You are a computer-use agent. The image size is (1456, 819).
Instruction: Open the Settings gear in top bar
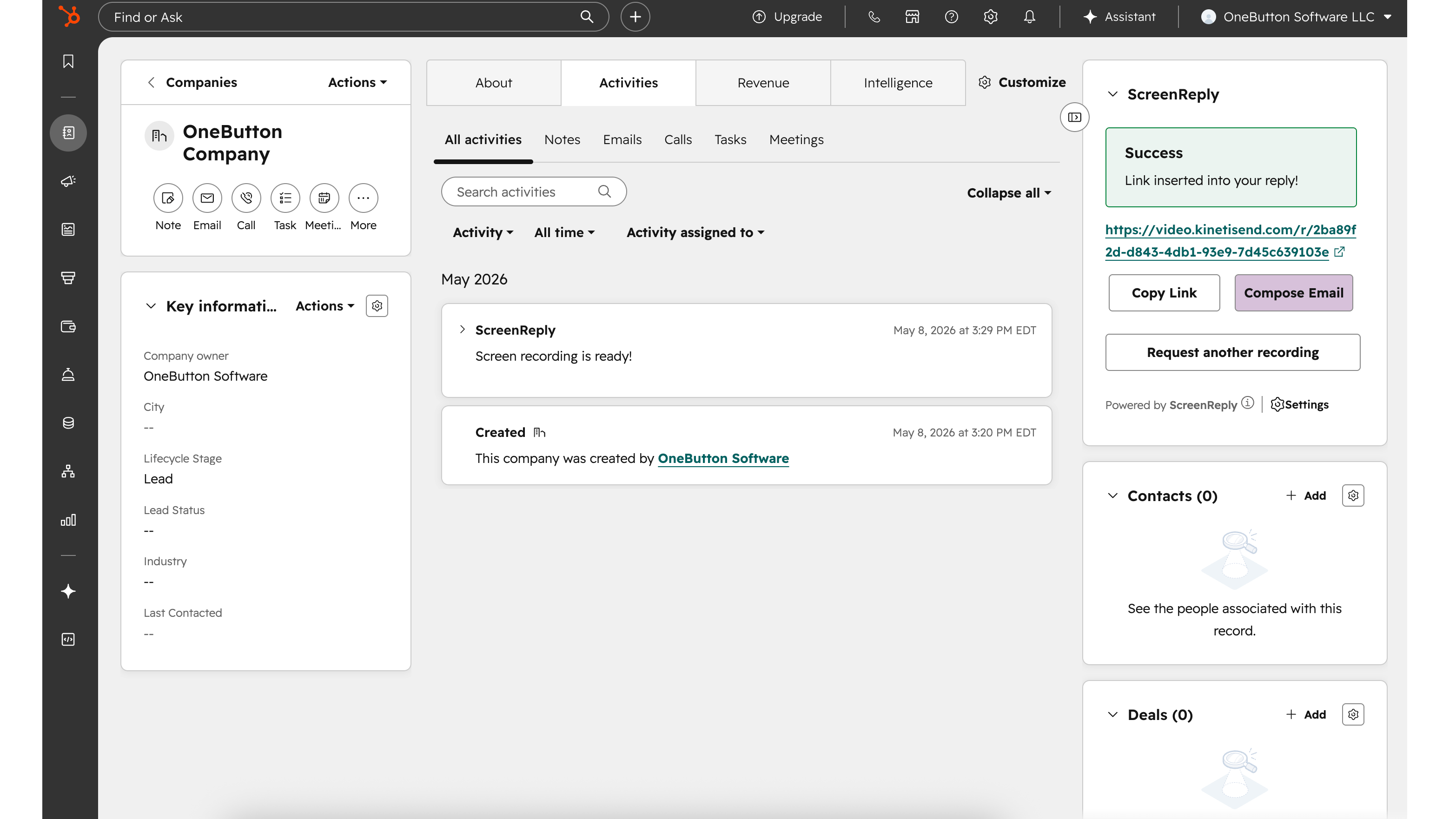pos(990,17)
